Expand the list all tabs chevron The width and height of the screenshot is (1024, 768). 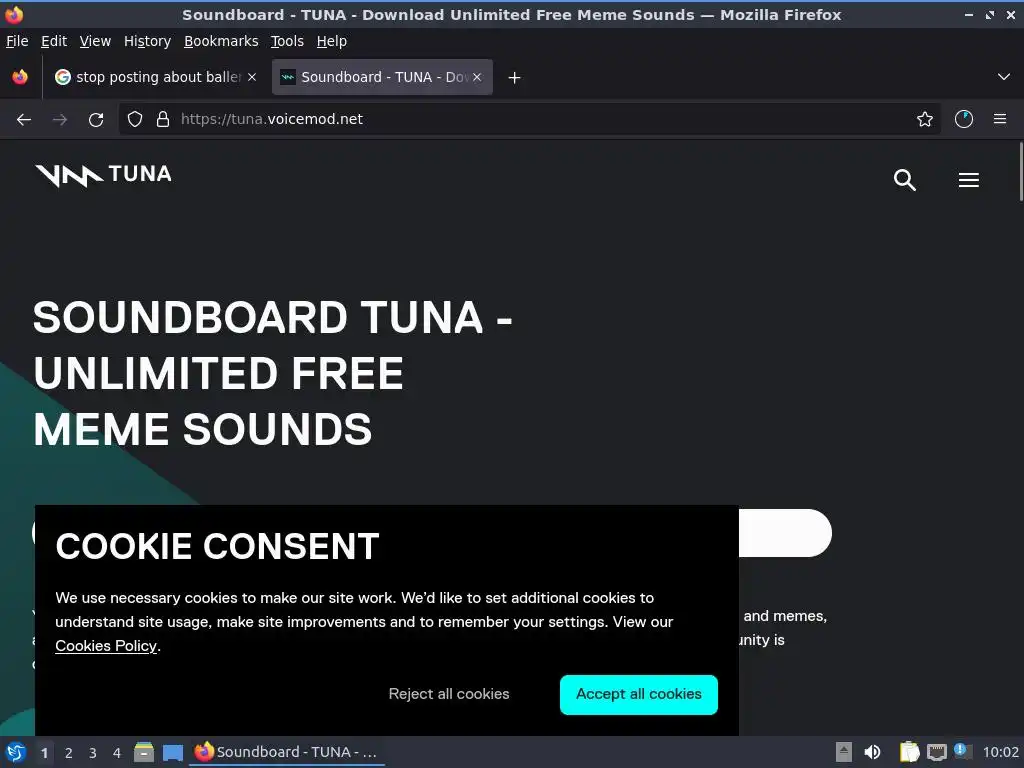(x=1004, y=77)
